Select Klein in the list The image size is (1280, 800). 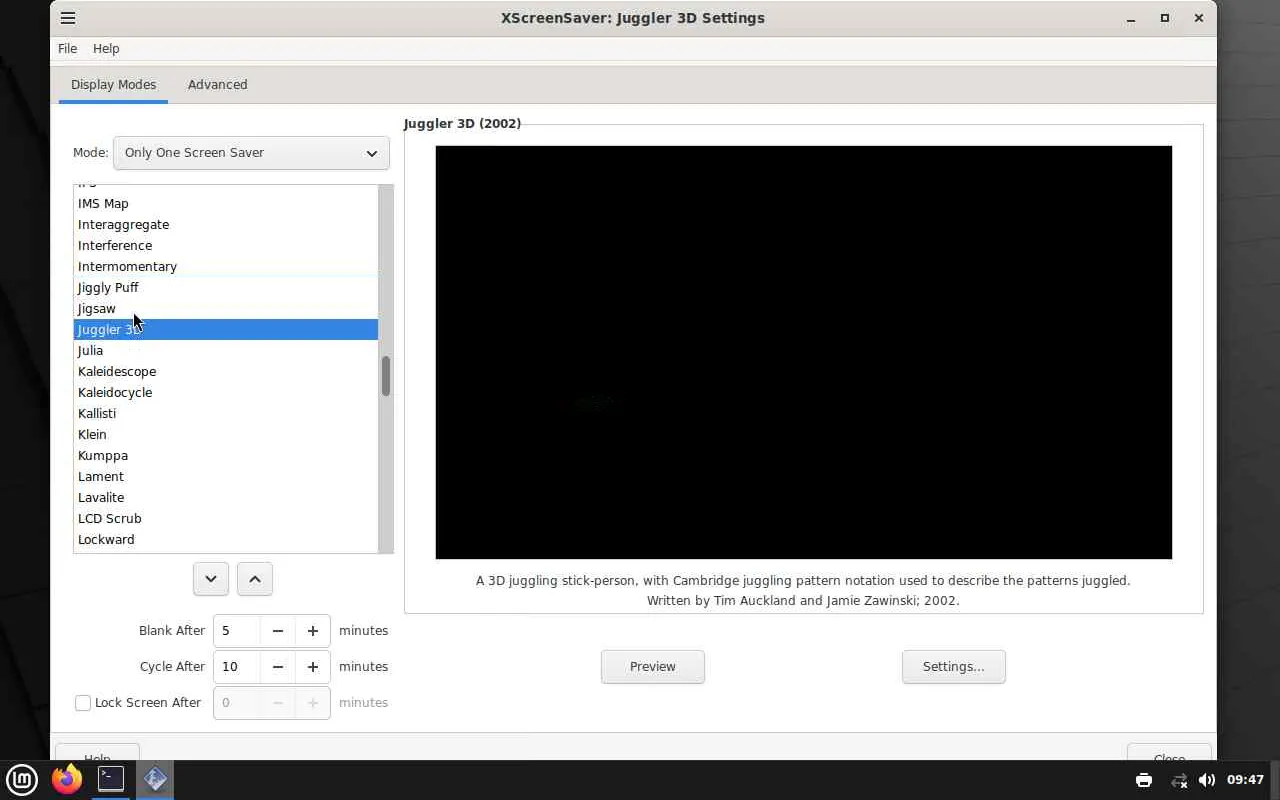click(x=226, y=435)
